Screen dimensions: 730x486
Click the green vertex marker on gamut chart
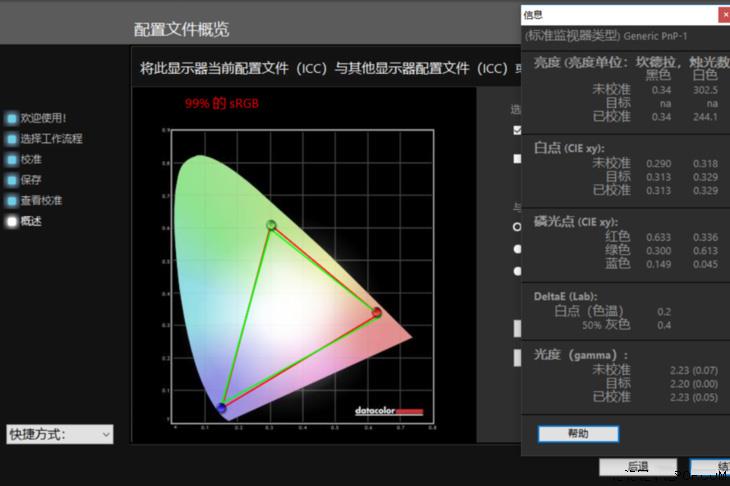tap(271, 225)
